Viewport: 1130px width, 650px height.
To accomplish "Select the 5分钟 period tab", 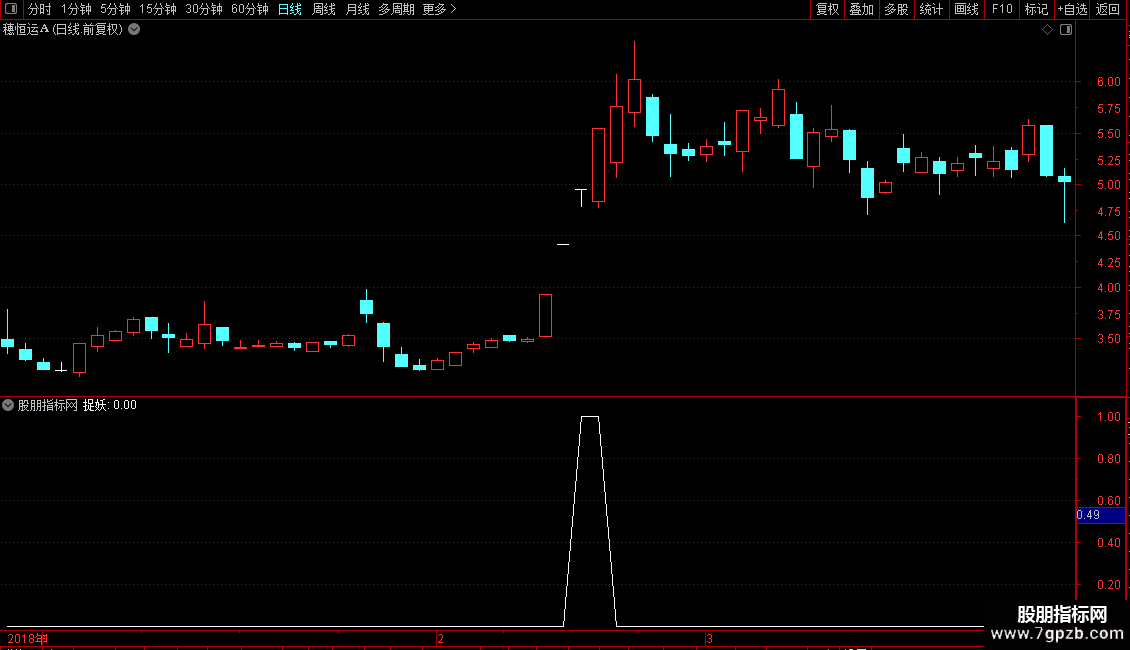I will (x=115, y=9).
